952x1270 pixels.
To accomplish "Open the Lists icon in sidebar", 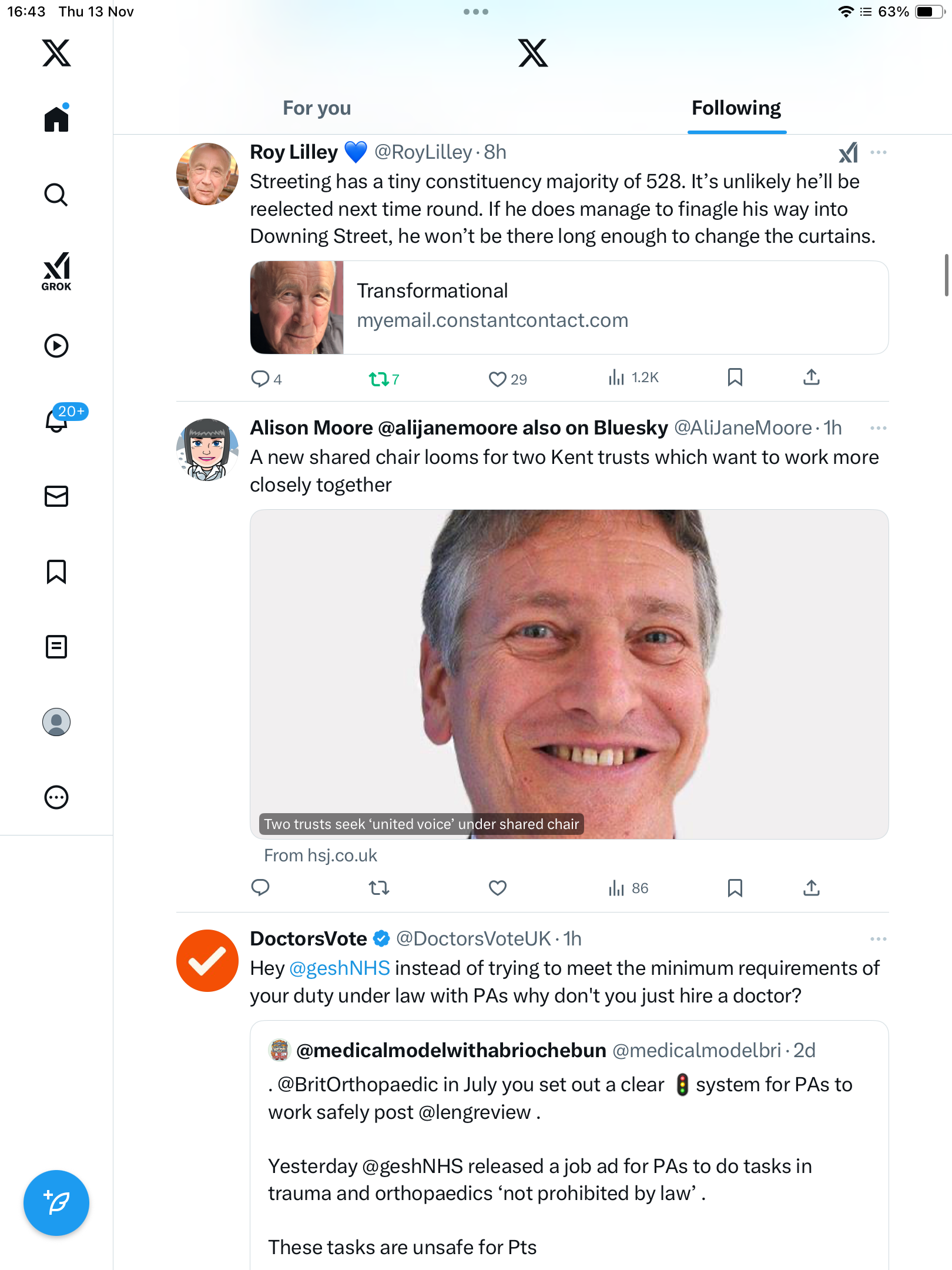I will point(56,647).
